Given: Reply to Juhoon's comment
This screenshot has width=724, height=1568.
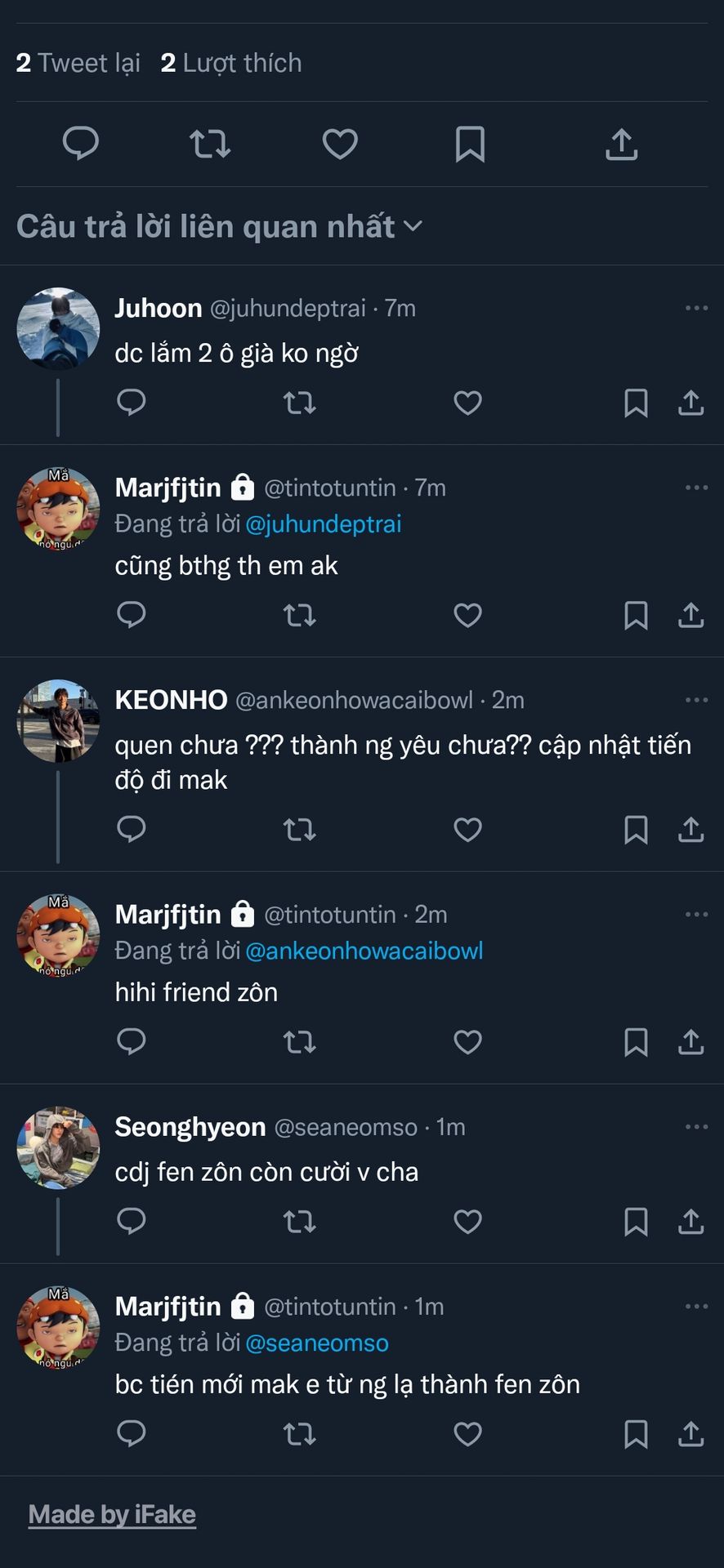Looking at the screenshot, I should pos(132,402).
